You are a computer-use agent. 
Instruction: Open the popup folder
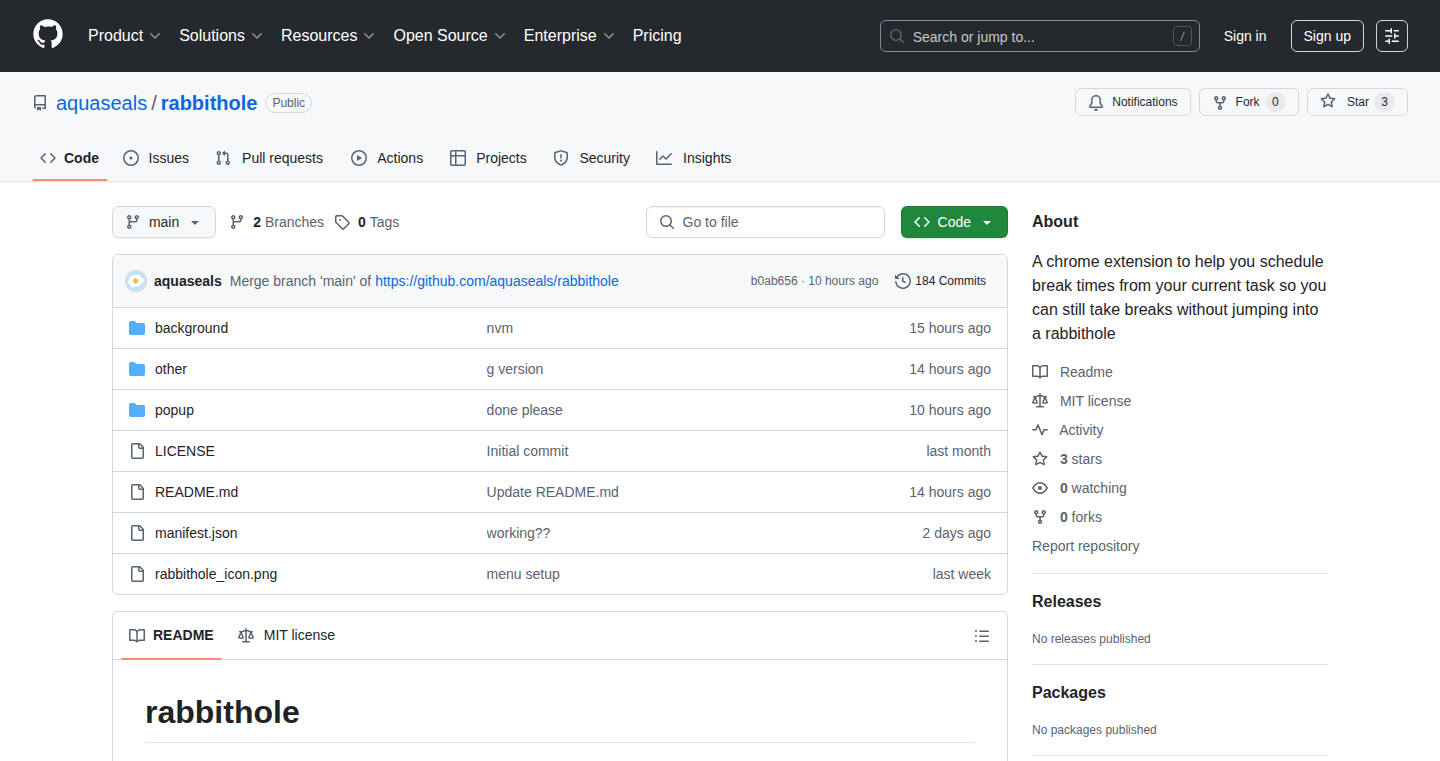click(x=174, y=410)
